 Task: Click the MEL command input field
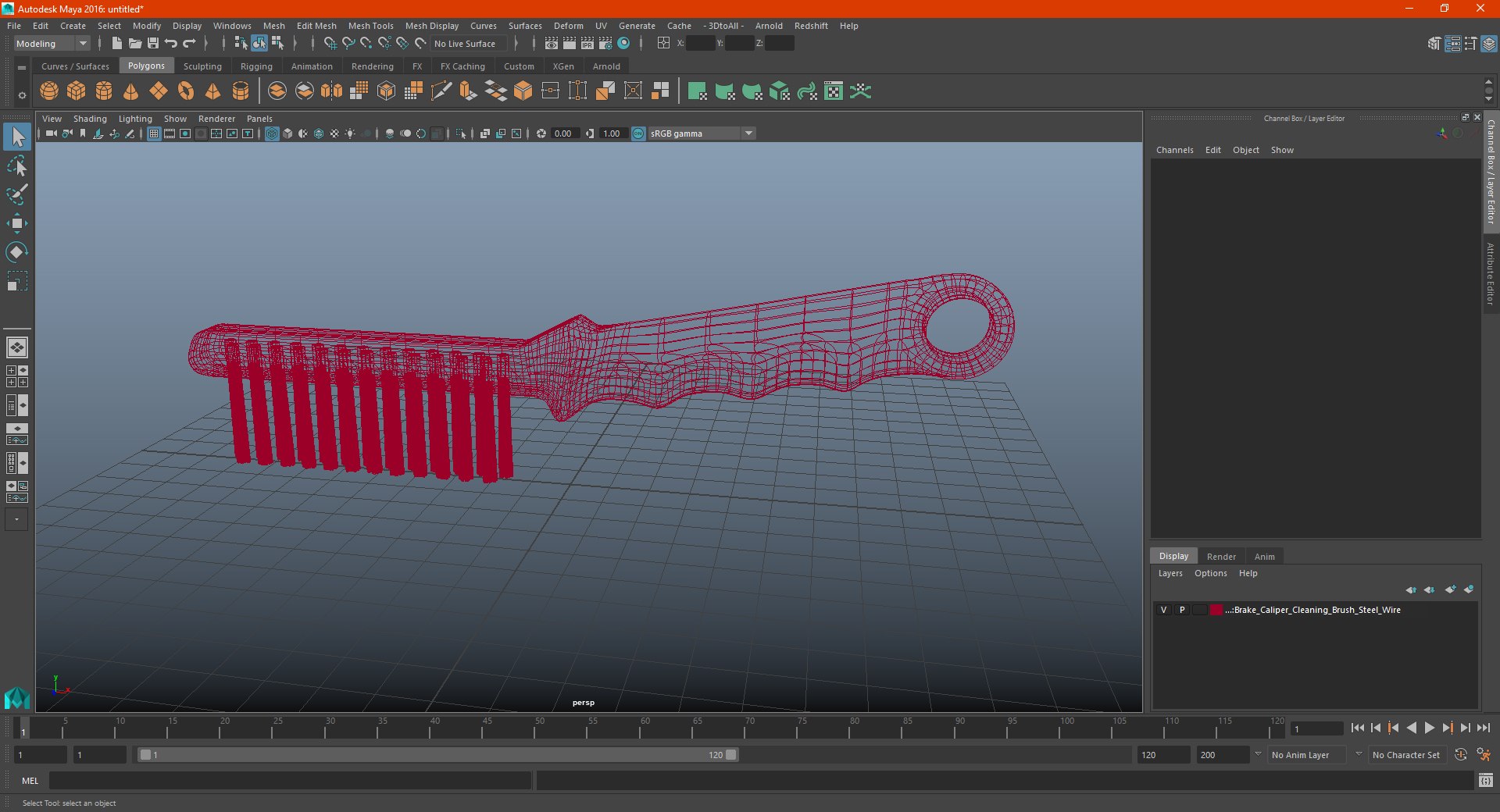coord(290,781)
